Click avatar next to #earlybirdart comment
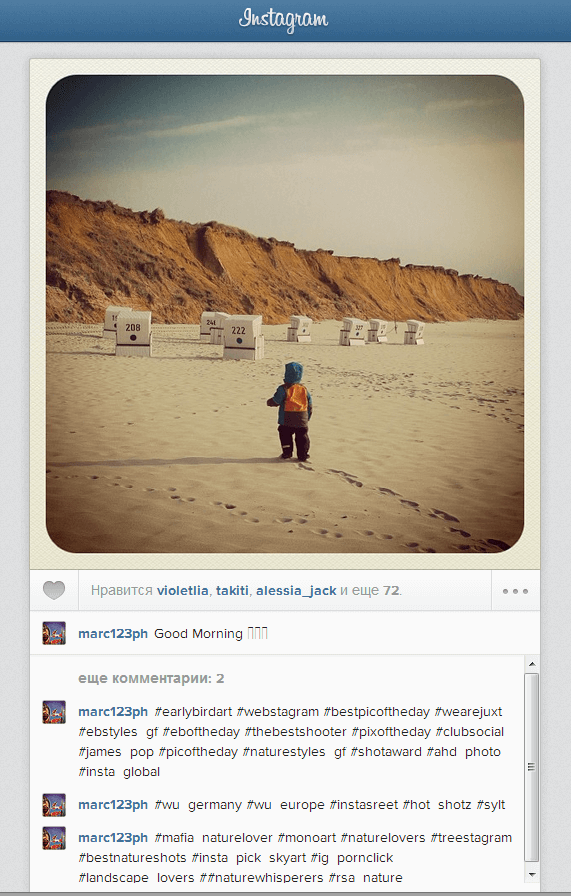The image size is (571, 896). click(x=54, y=712)
